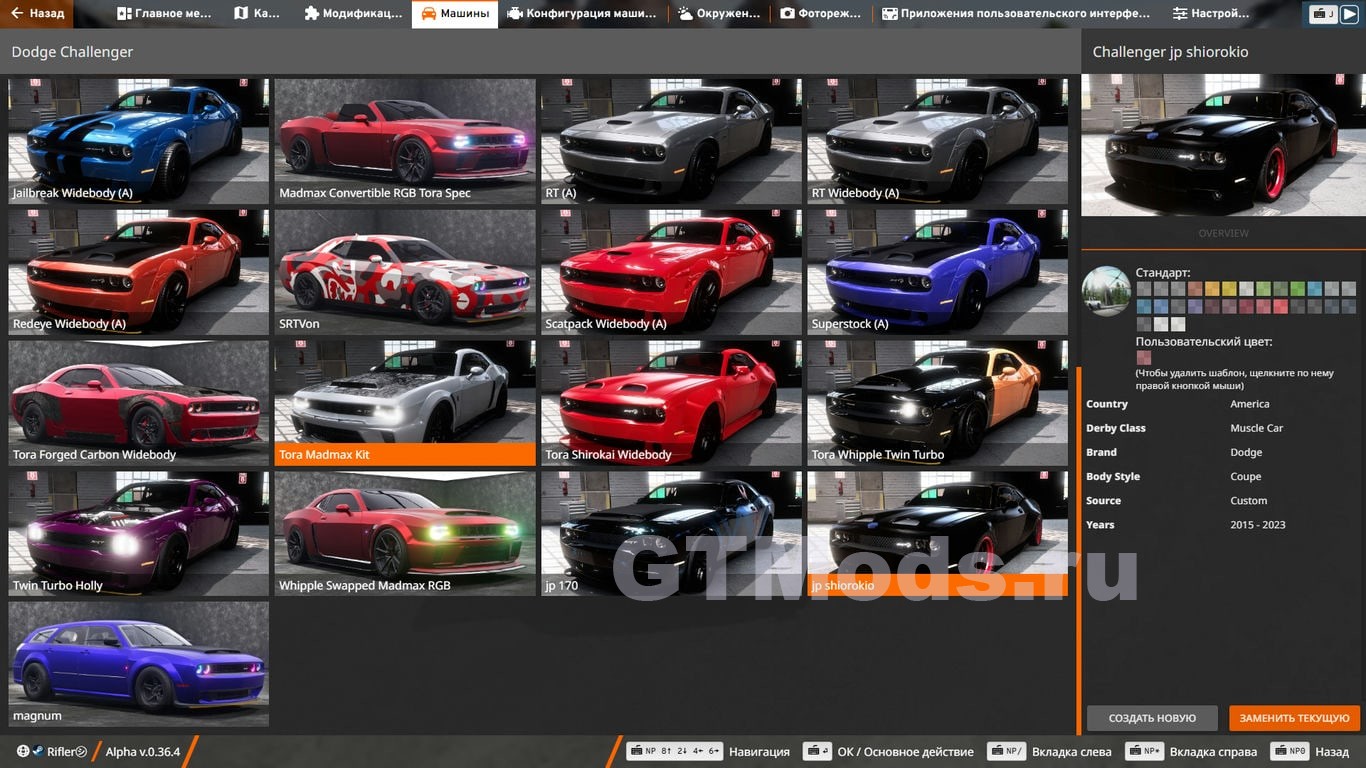This screenshot has width=1366, height=768.
Task: Click the OK / Основное действие key hint icon
Action: pos(817,751)
